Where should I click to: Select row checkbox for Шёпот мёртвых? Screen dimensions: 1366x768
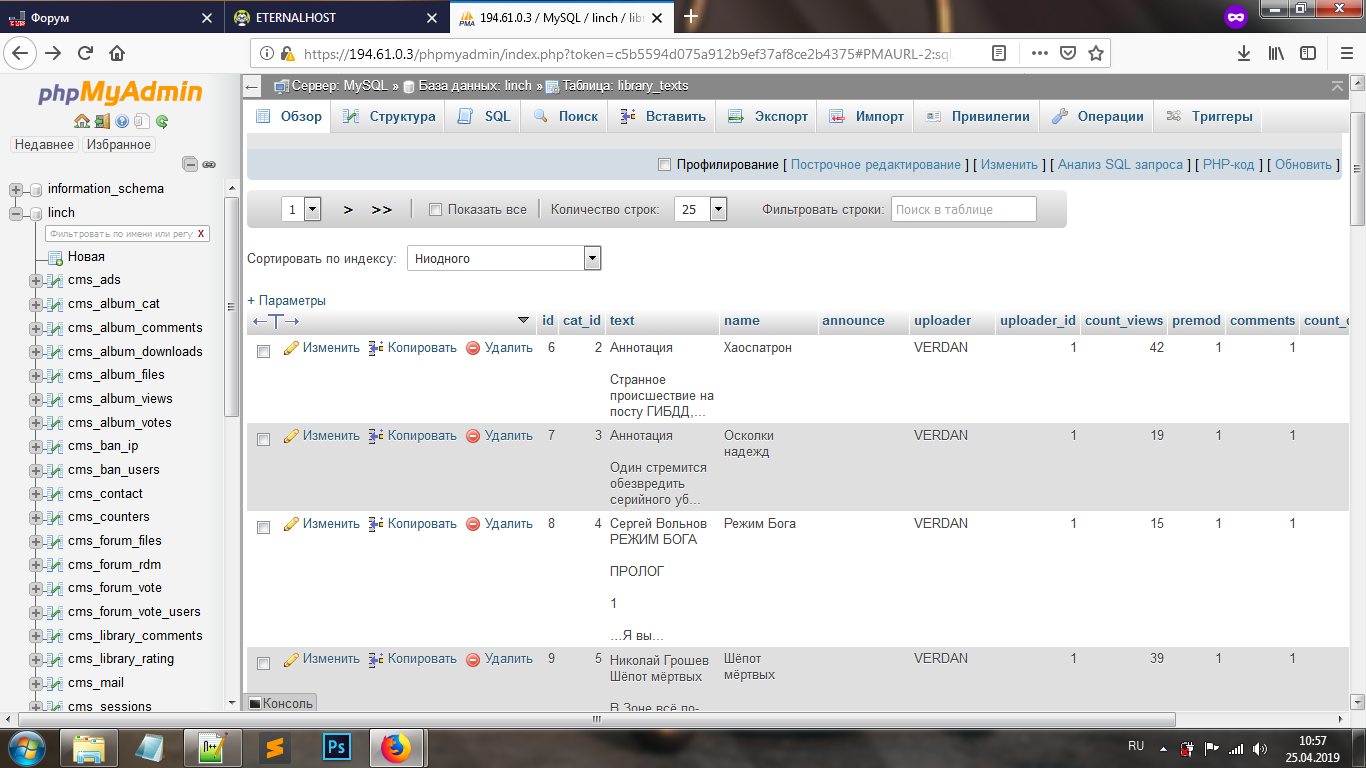coord(264,663)
